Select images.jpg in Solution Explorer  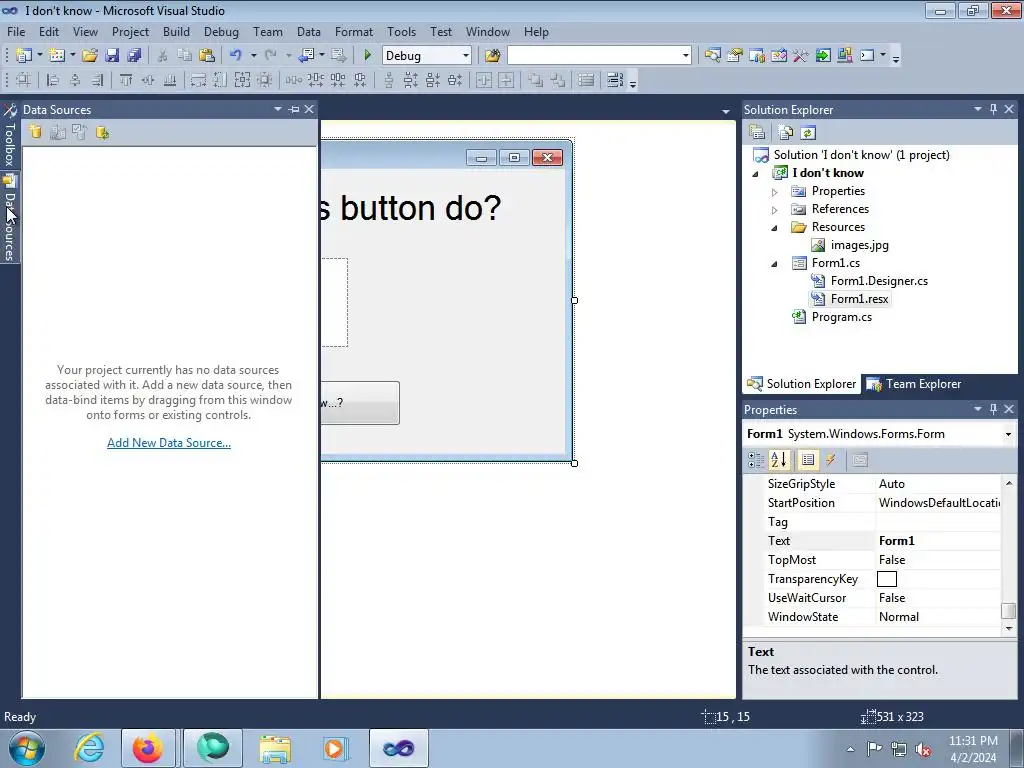point(859,245)
